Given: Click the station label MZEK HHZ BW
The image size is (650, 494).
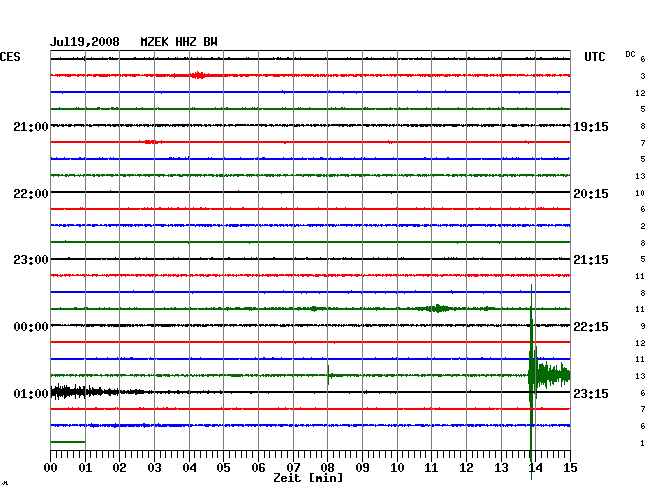Looking at the screenshot, I should click(179, 42).
